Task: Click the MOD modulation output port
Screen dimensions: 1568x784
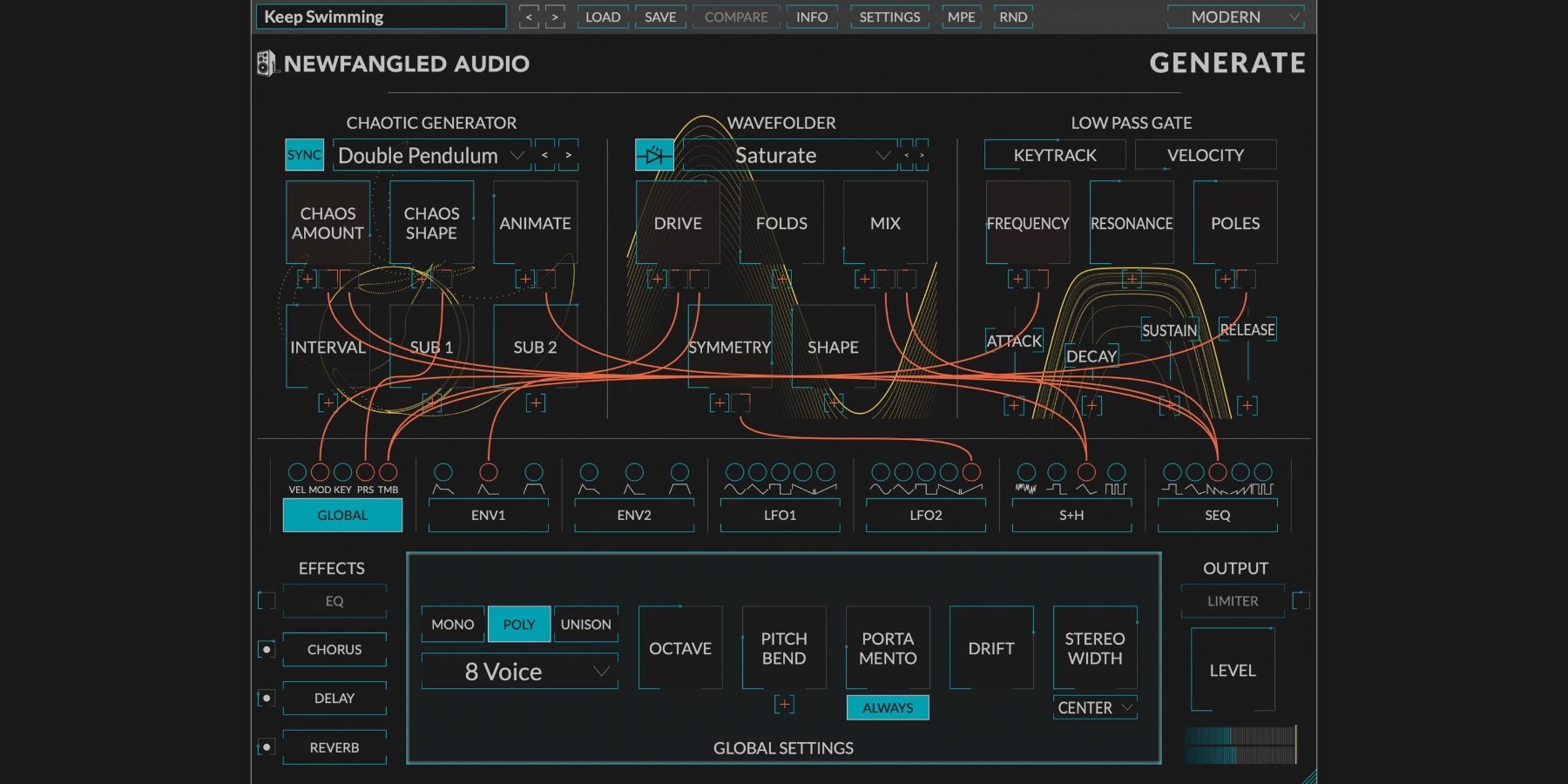Action: coord(320,472)
